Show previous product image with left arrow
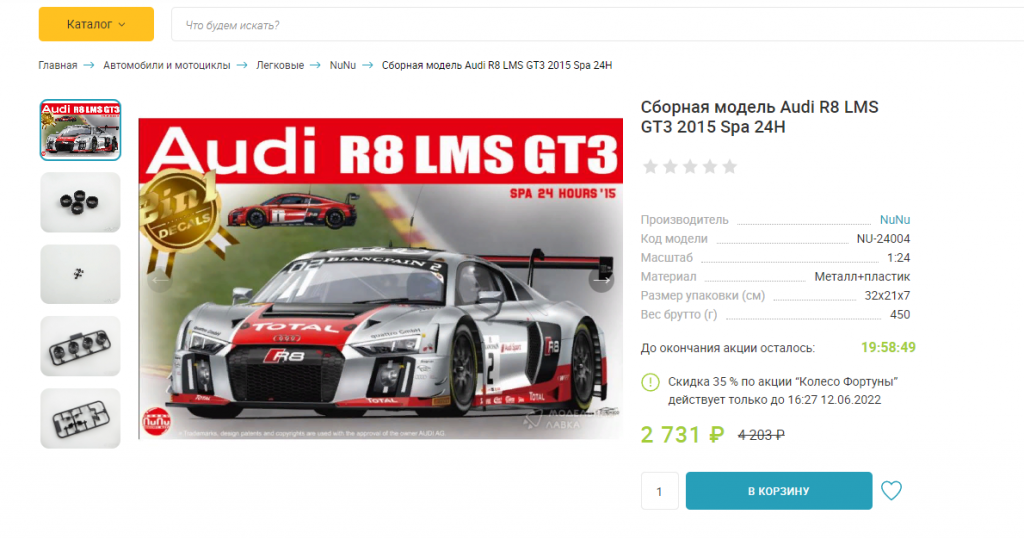1024x539 pixels. [x=159, y=280]
